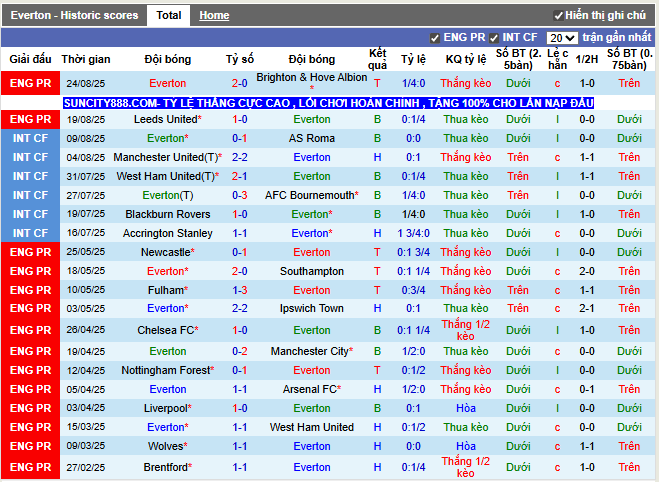Screen dimensions: 659x482
Task: Click Hòa result in Wolves row
Action: click(466, 446)
